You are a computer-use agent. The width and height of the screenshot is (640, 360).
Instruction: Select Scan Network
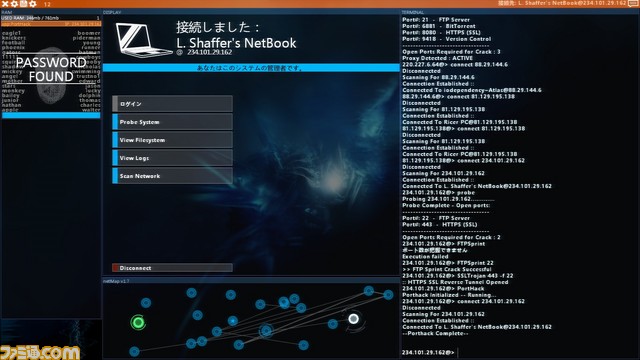173,176
